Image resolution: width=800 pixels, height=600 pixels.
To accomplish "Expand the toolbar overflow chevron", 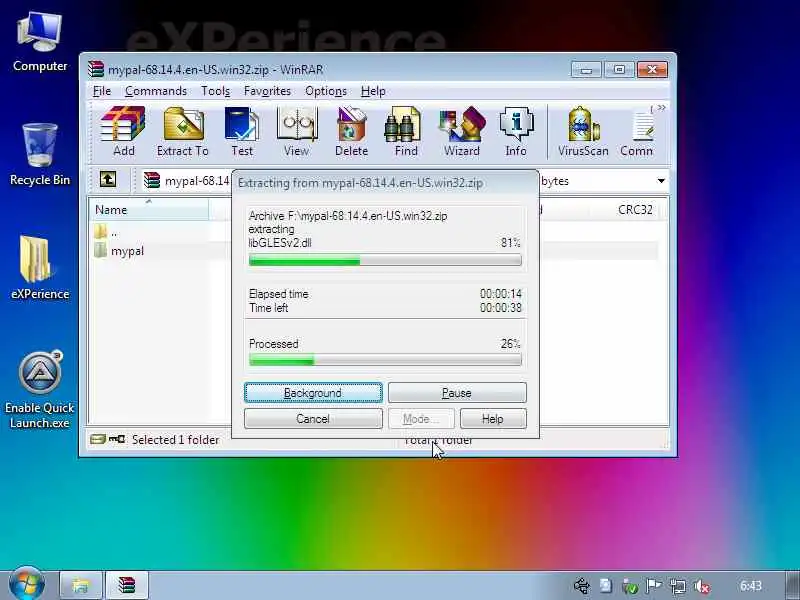I will [x=661, y=108].
